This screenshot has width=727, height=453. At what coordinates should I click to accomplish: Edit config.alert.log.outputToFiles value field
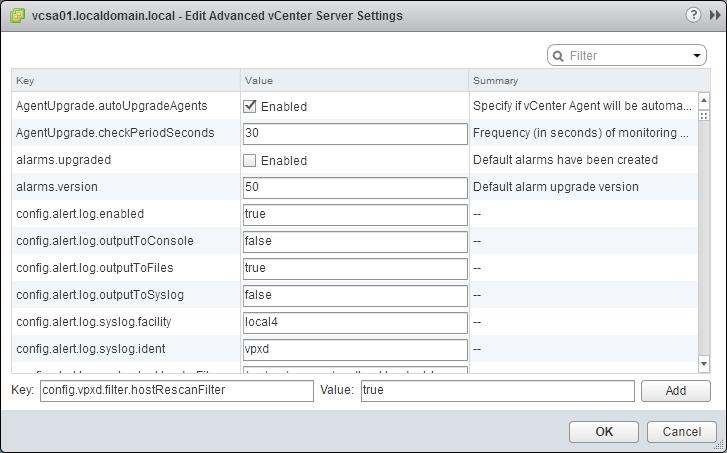[355, 268]
